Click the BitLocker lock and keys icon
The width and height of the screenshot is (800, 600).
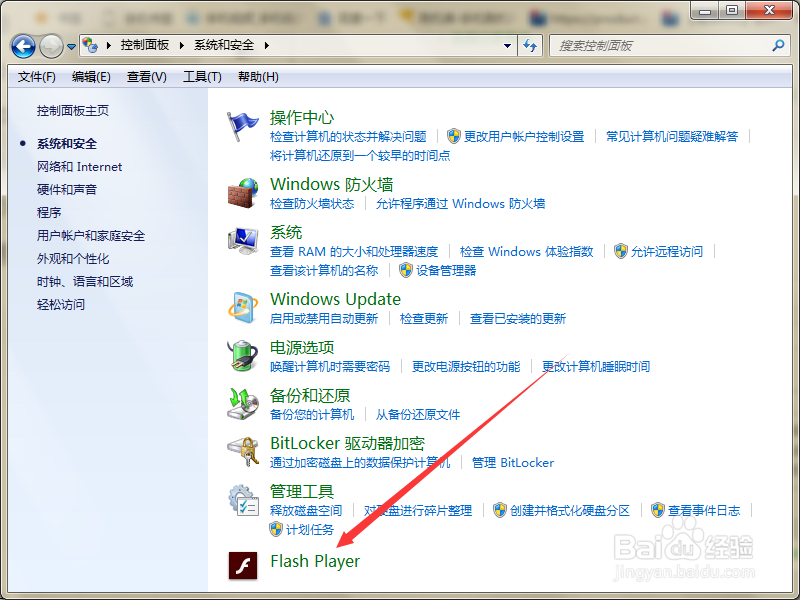[x=242, y=451]
